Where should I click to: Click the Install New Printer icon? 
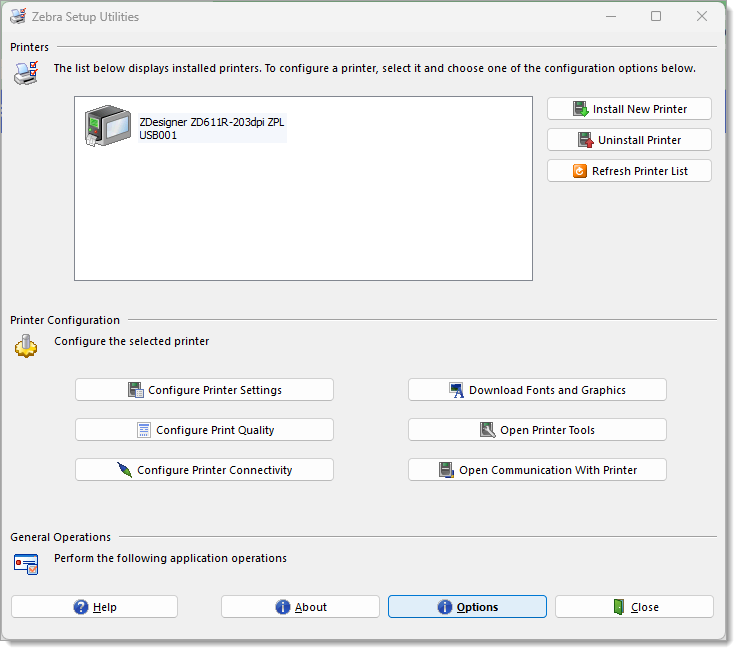click(581, 109)
